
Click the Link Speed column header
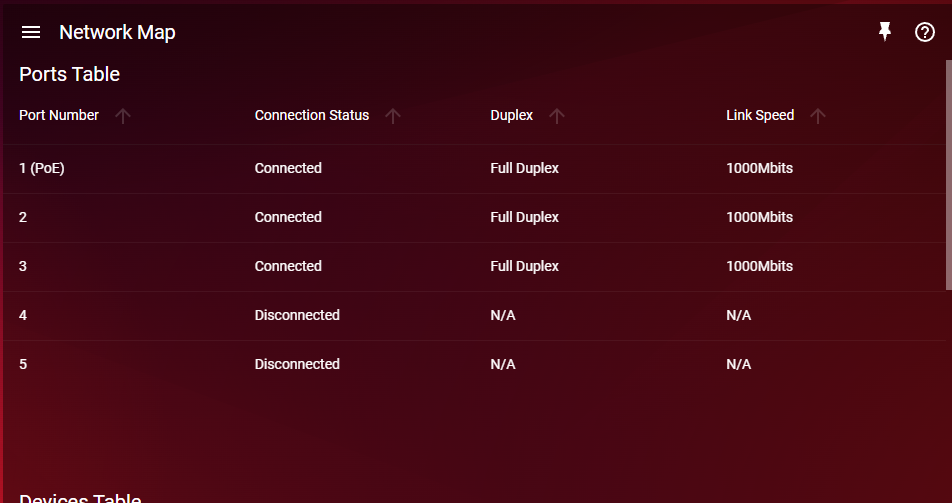[x=760, y=115]
